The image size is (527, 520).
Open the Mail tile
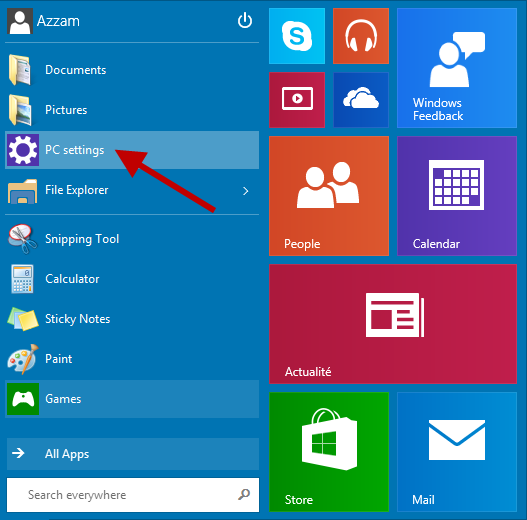(457, 452)
